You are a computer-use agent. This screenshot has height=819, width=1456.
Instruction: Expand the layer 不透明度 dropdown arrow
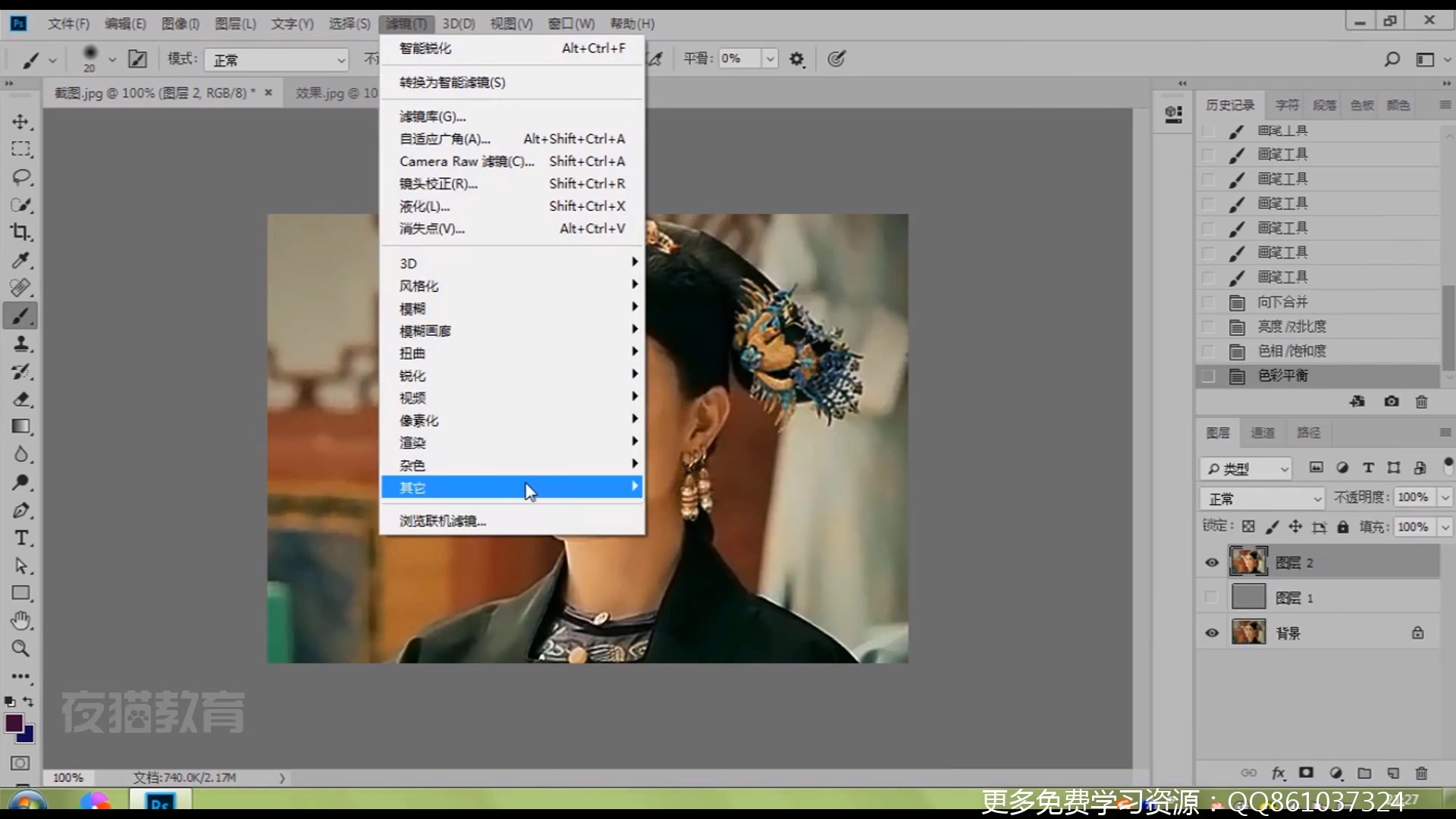[1445, 497]
